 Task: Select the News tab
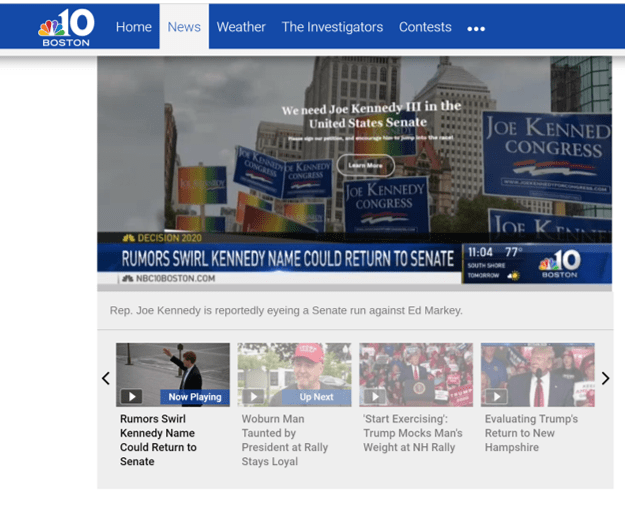coord(184,27)
